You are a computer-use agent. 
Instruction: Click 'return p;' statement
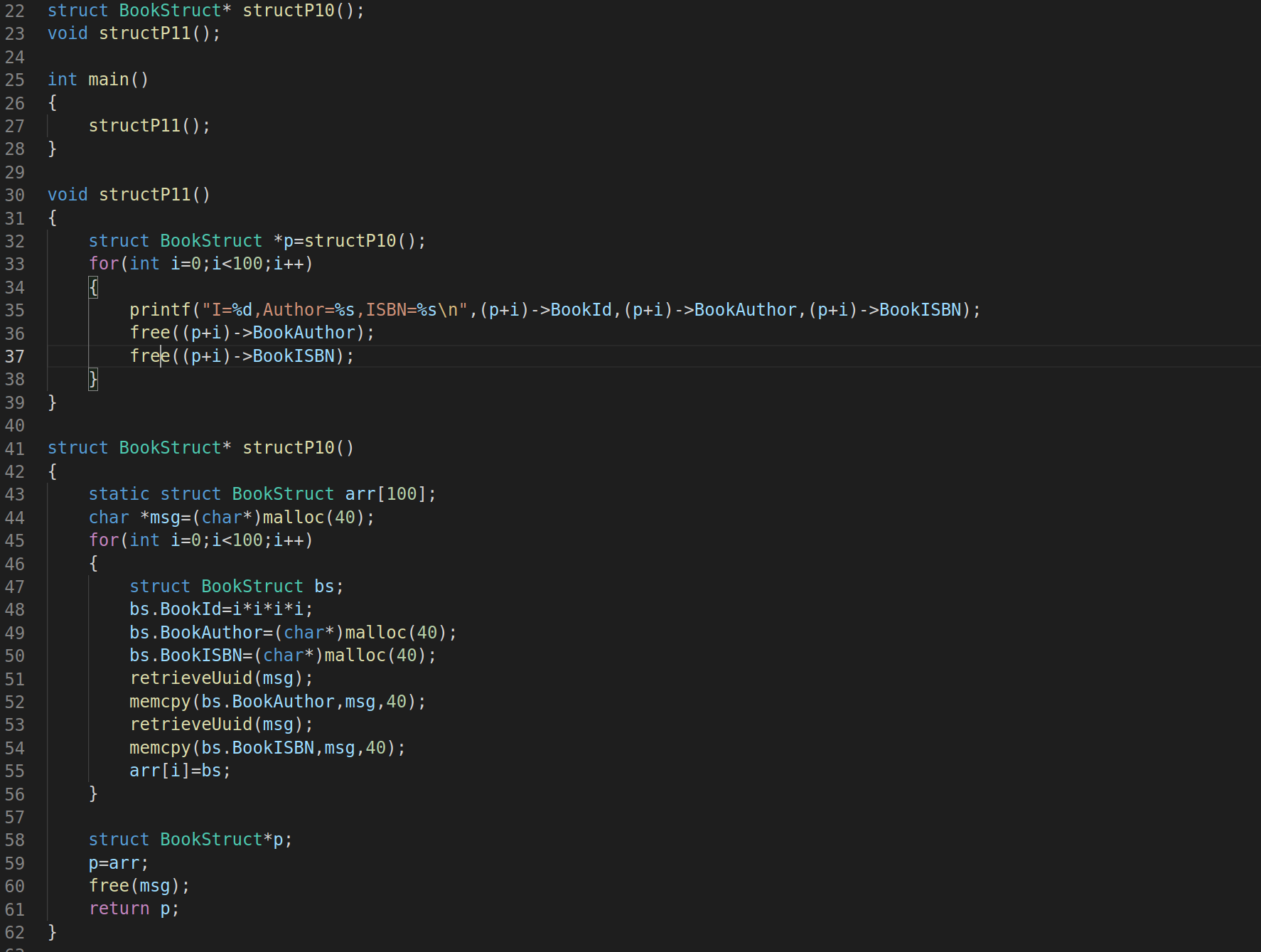[134, 909]
